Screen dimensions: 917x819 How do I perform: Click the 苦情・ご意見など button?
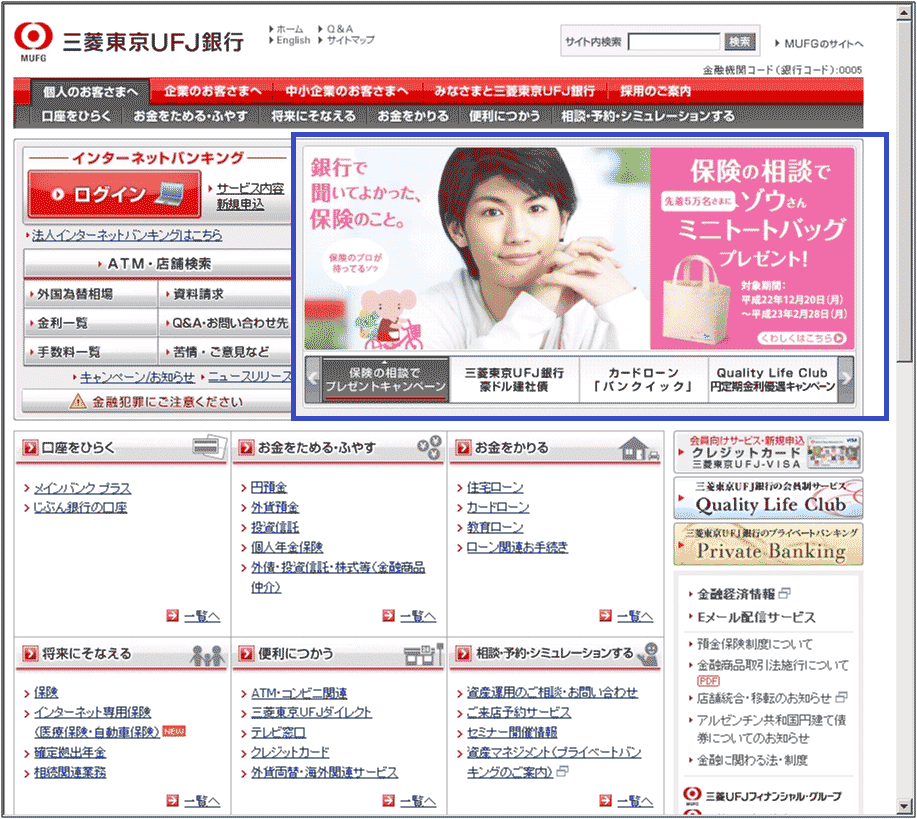click(225, 352)
